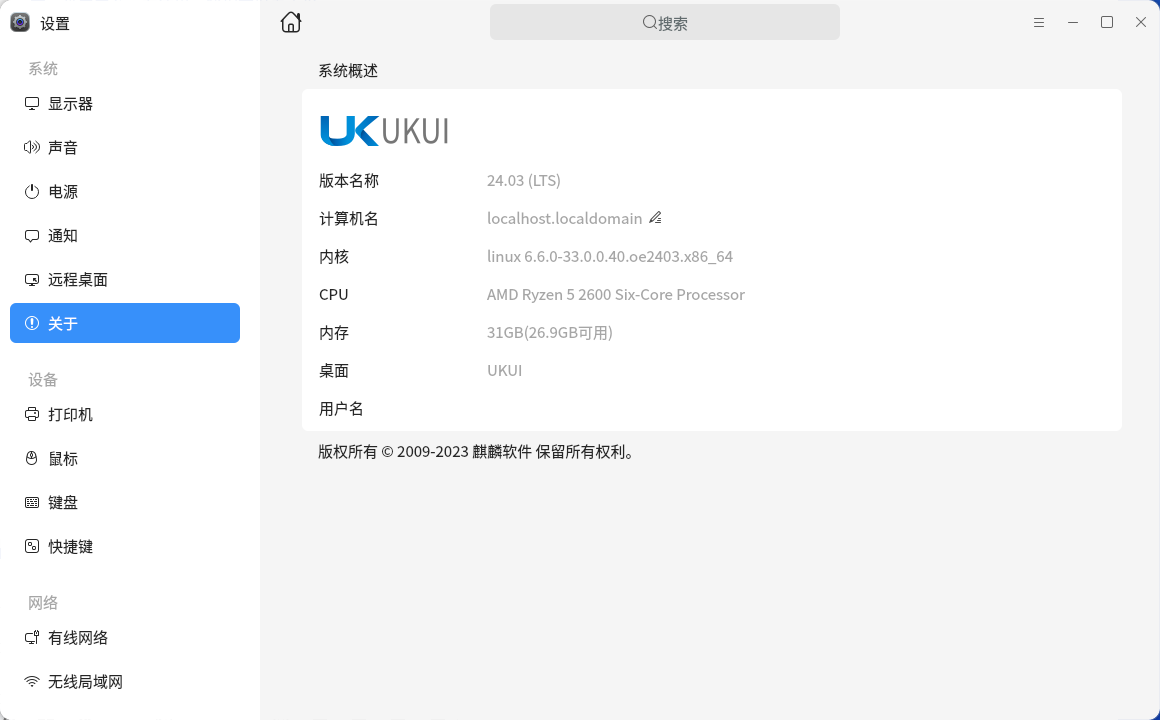Click the UKUI logo in system overview

[384, 131]
